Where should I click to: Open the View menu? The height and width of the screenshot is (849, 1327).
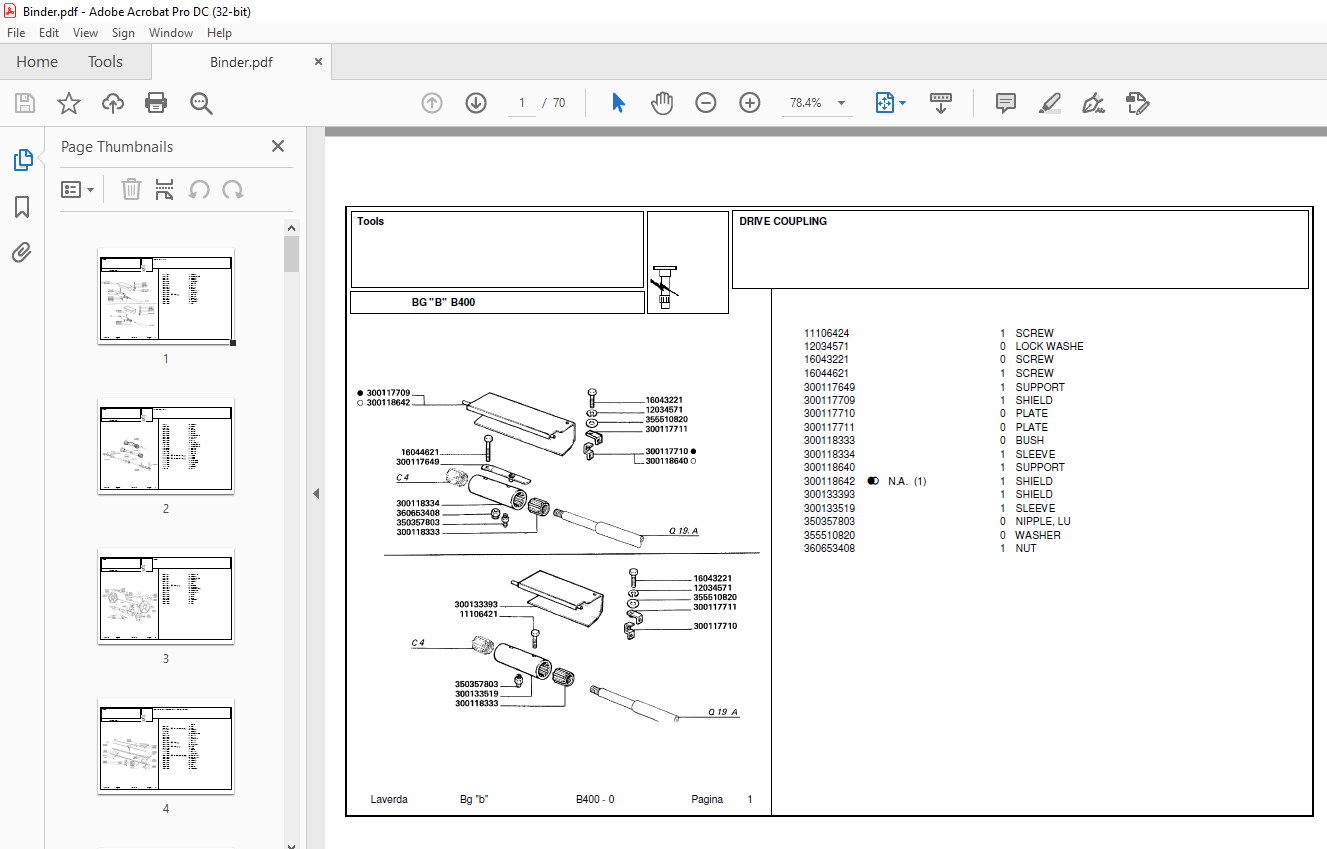[86, 33]
